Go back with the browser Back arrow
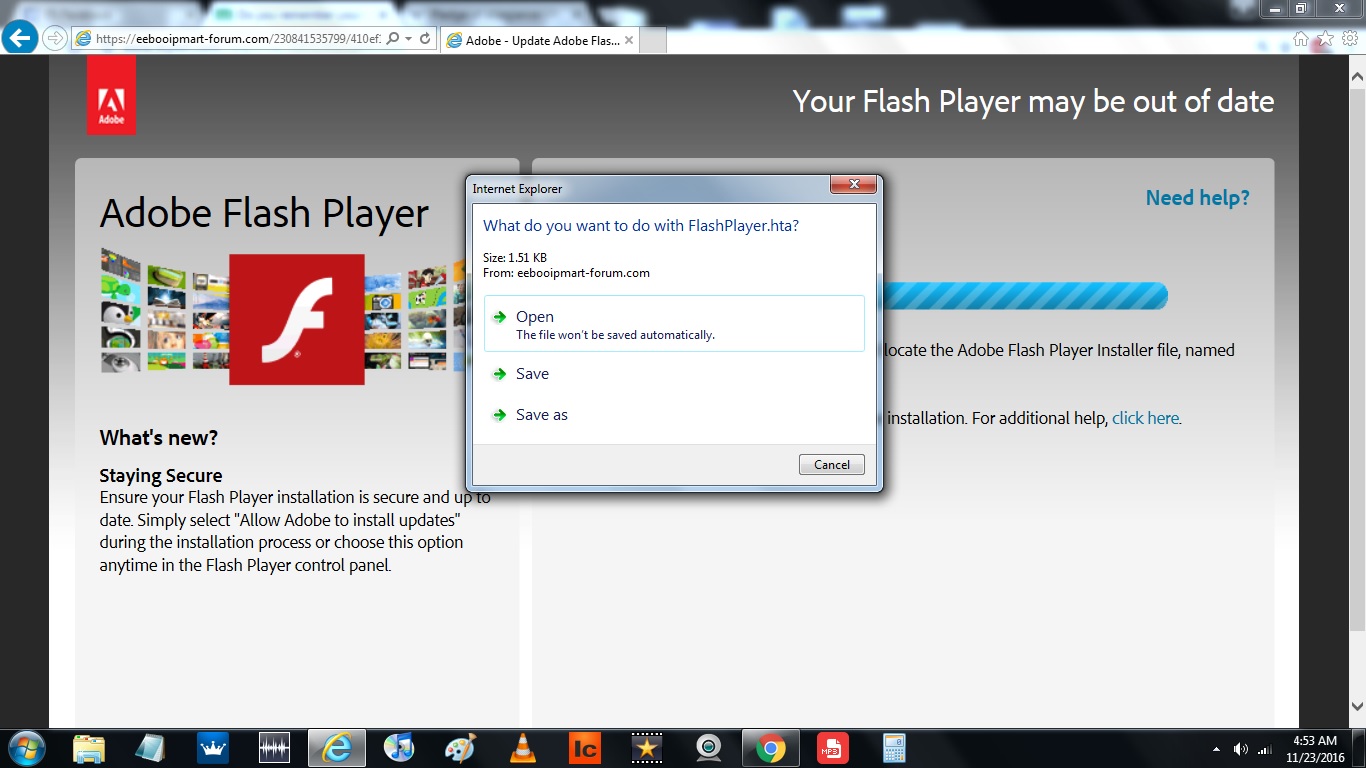Screen dimensions: 1366x768 point(21,38)
